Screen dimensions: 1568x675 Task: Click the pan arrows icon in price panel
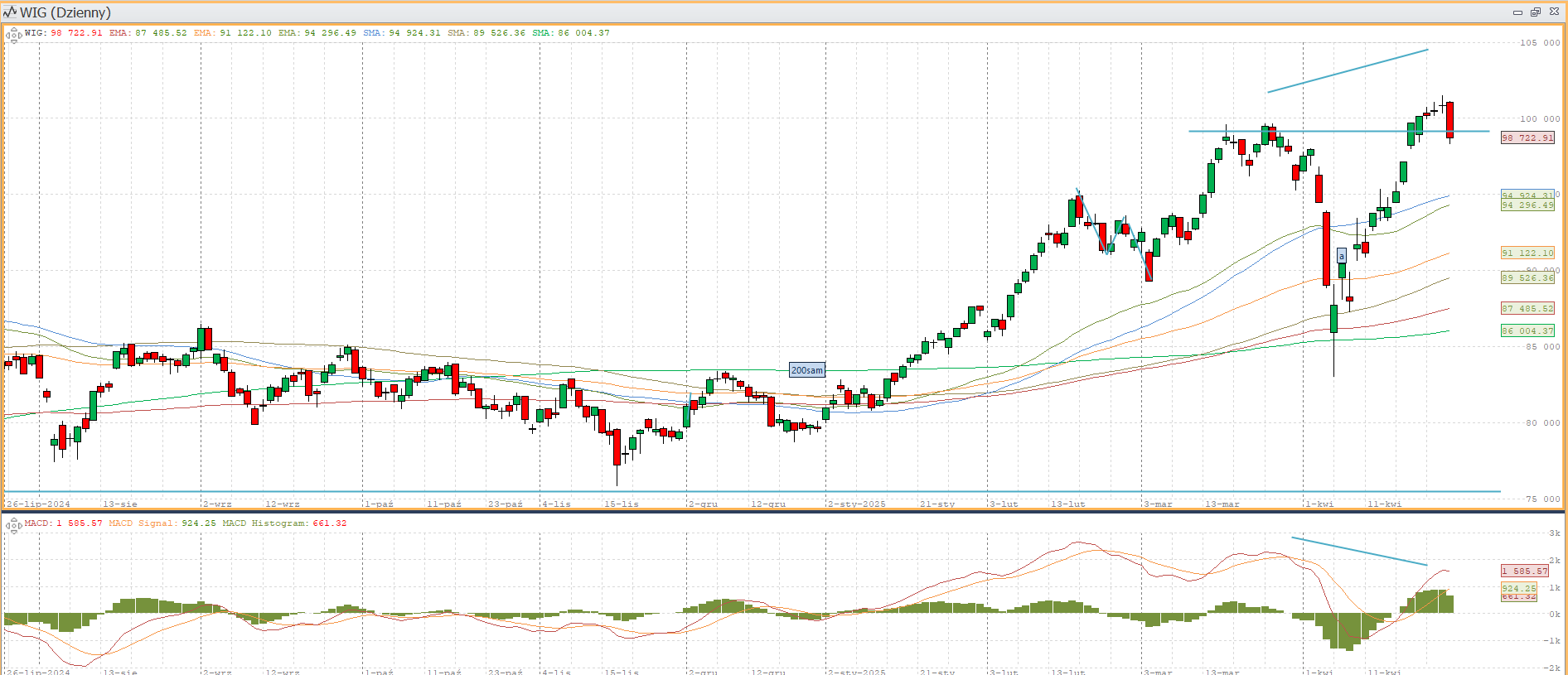pyautogui.click(x=13, y=35)
